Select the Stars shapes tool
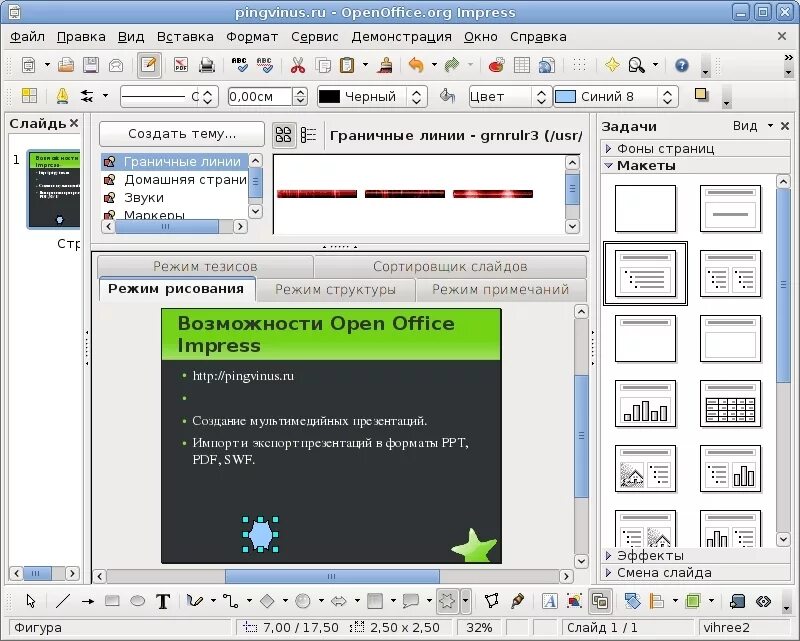Image resolution: width=800 pixels, height=641 pixels. [x=446, y=601]
